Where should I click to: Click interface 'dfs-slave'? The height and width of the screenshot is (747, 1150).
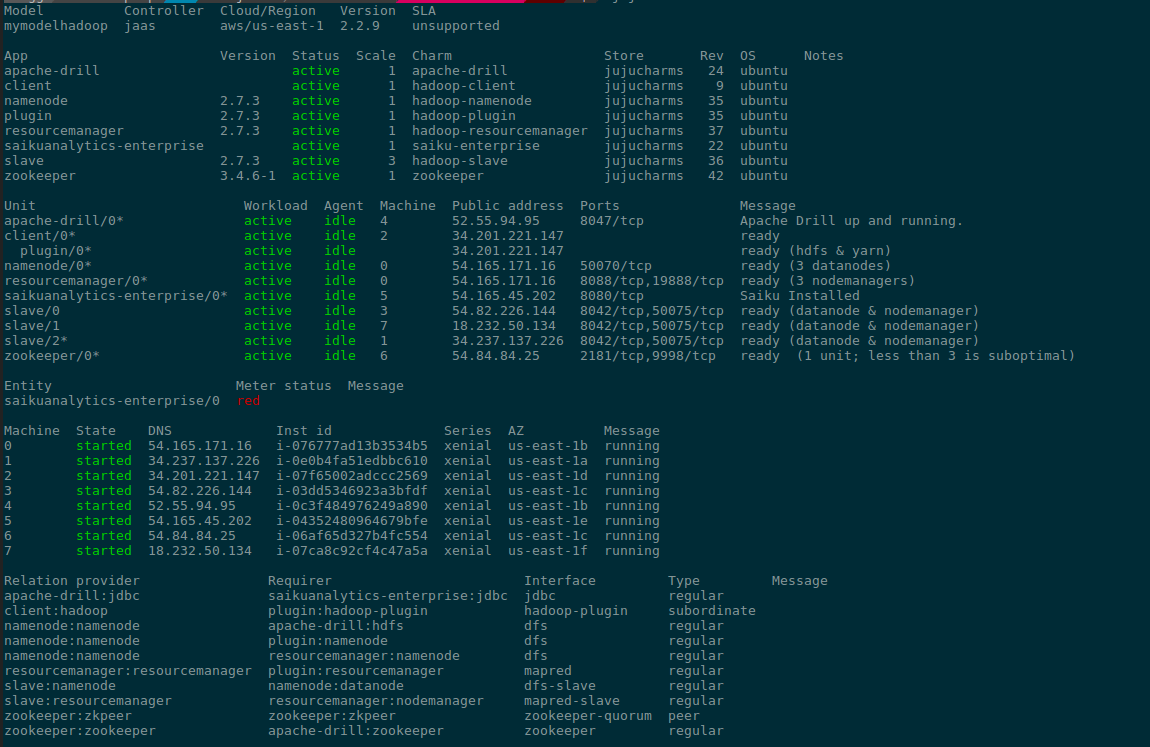[560, 686]
